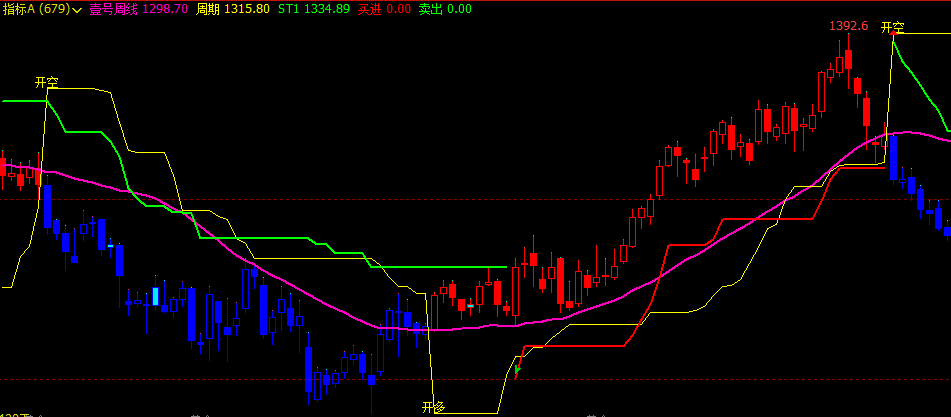Open the 指标A (679) indicator dropdown chevron
The height and width of the screenshot is (417, 951).
(77, 10)
